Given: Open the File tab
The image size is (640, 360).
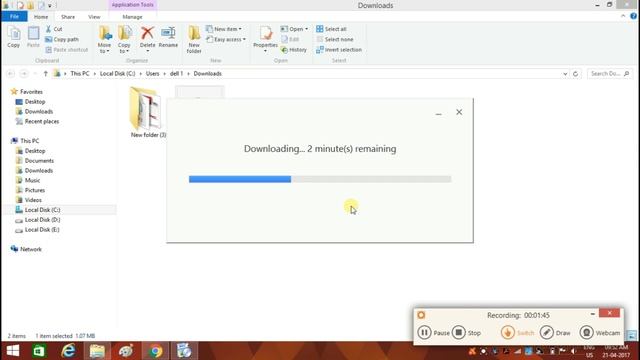Looking at the screenshot, I should click(14, 16).
